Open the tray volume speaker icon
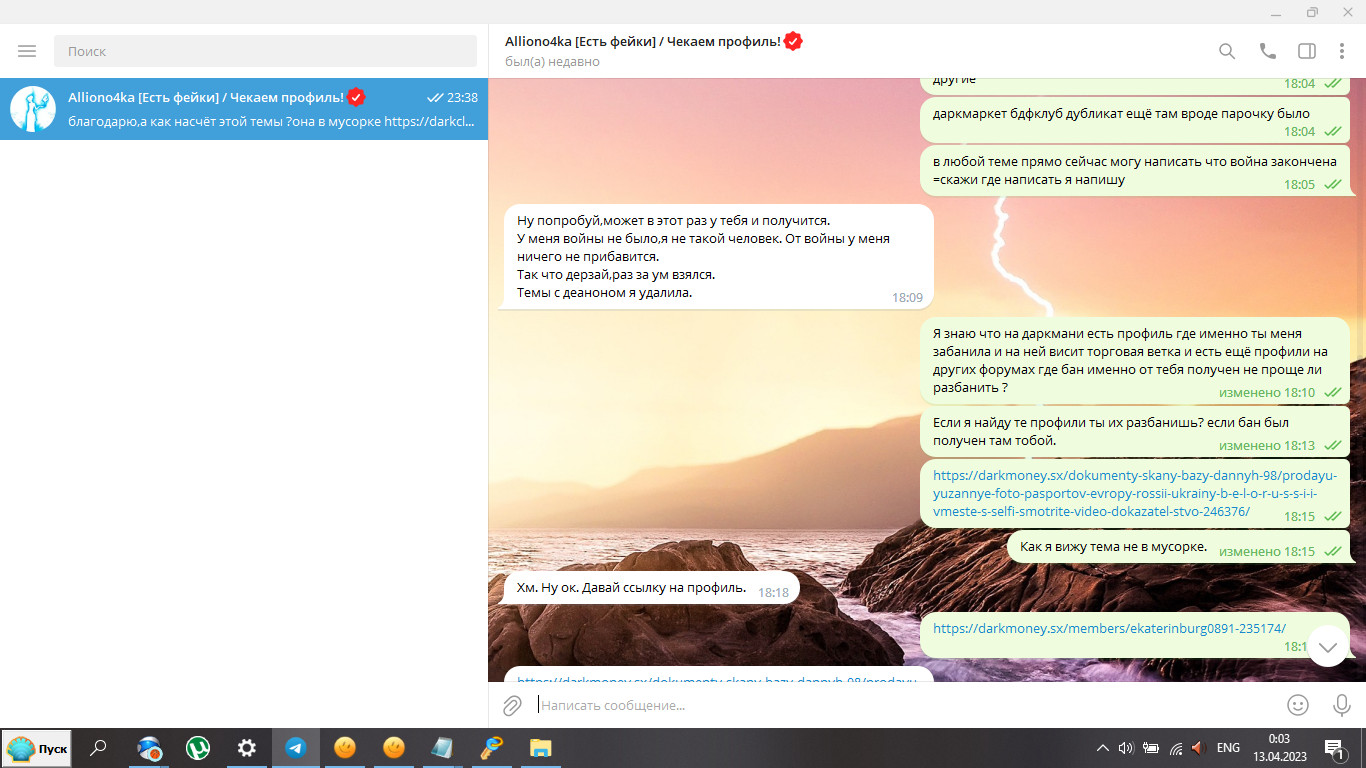 point(1126,748)
